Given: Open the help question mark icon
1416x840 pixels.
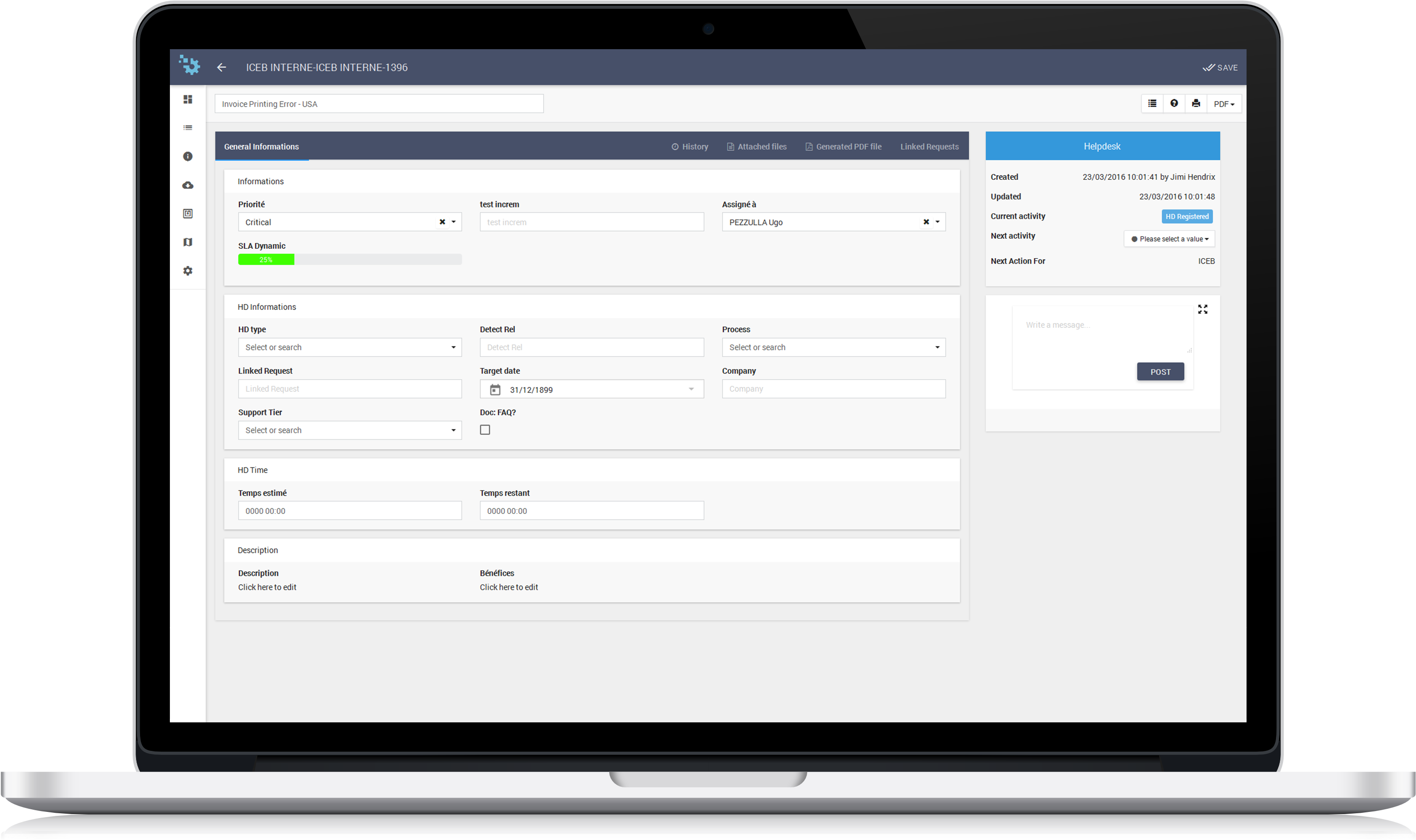Looking at the screenshot, I should [1174, 104].
